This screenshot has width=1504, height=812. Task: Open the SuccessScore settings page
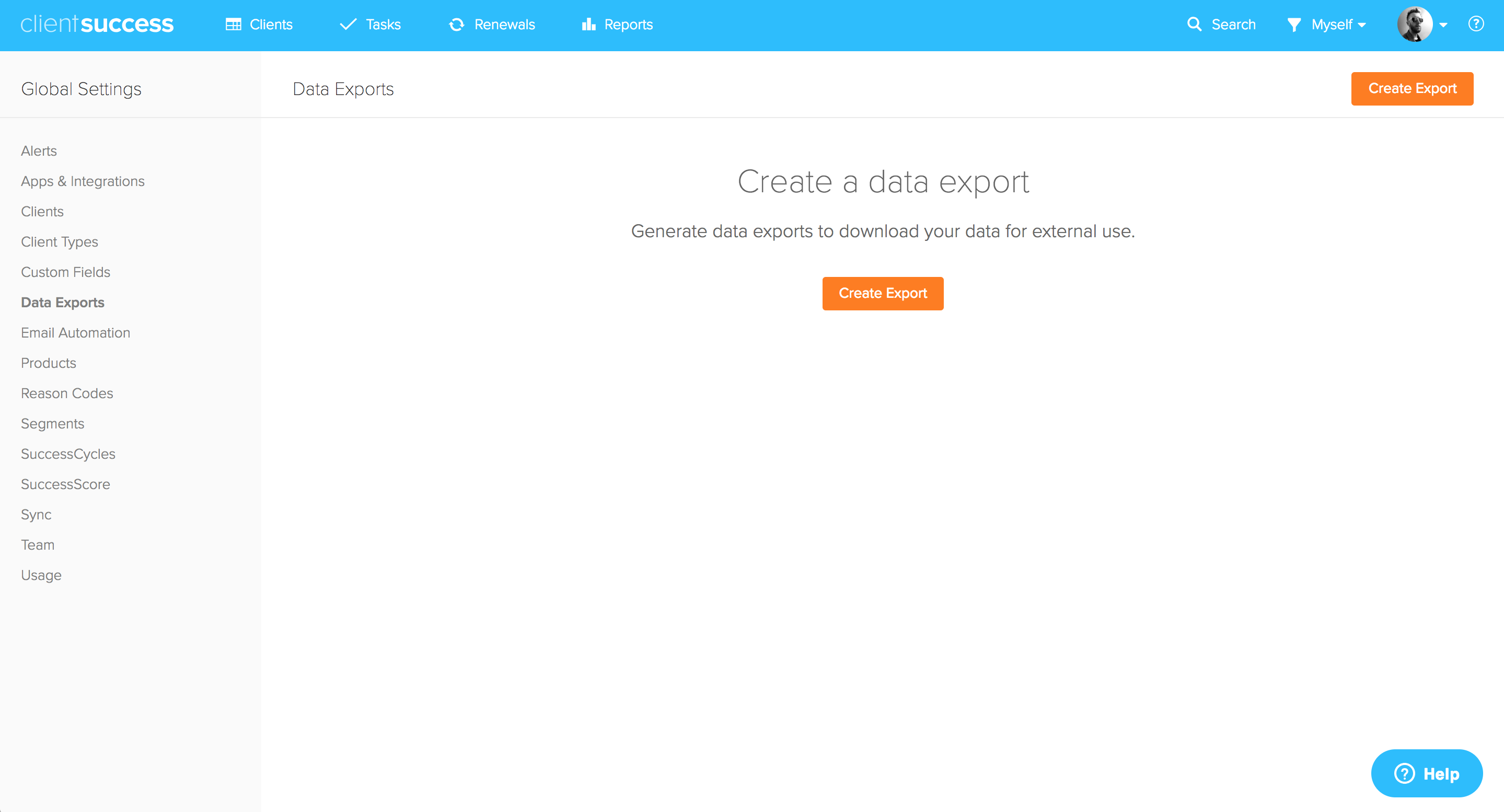click(65, 484)
